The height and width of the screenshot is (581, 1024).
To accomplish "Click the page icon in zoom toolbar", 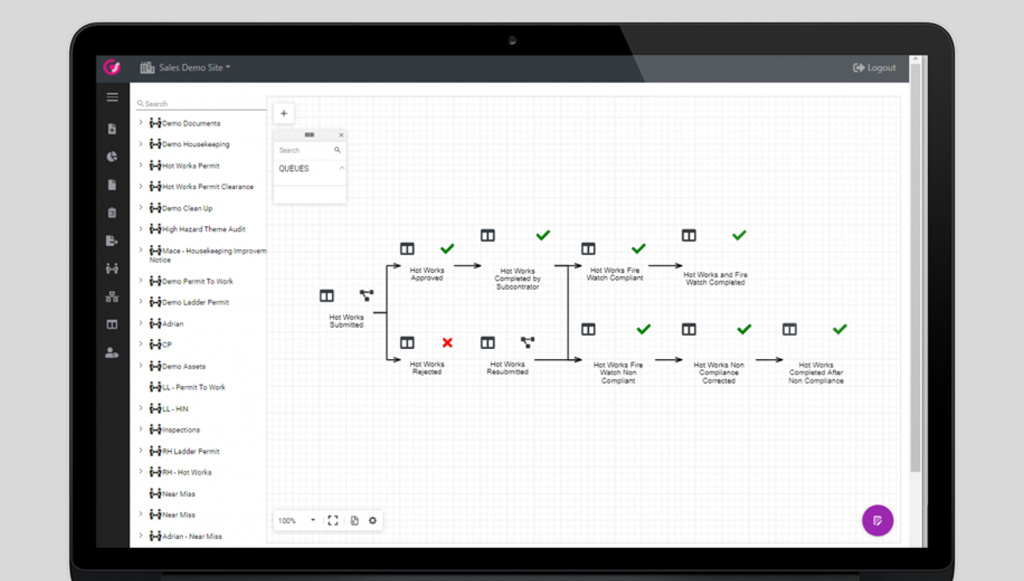I will point(355,520).
